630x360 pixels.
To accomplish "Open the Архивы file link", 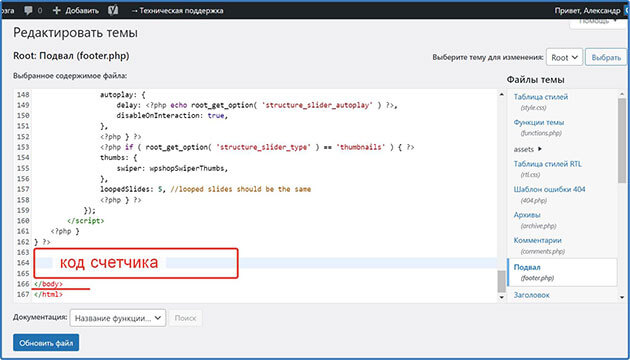I will tap(527, 215).
